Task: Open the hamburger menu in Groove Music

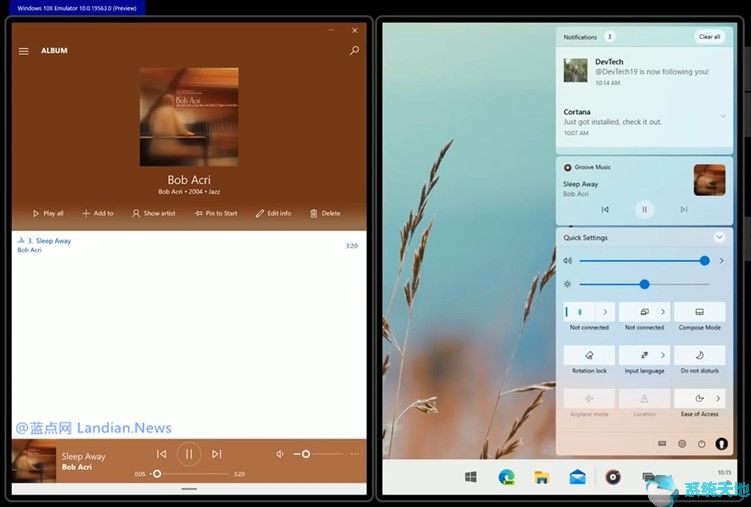Action: [23, 51]
